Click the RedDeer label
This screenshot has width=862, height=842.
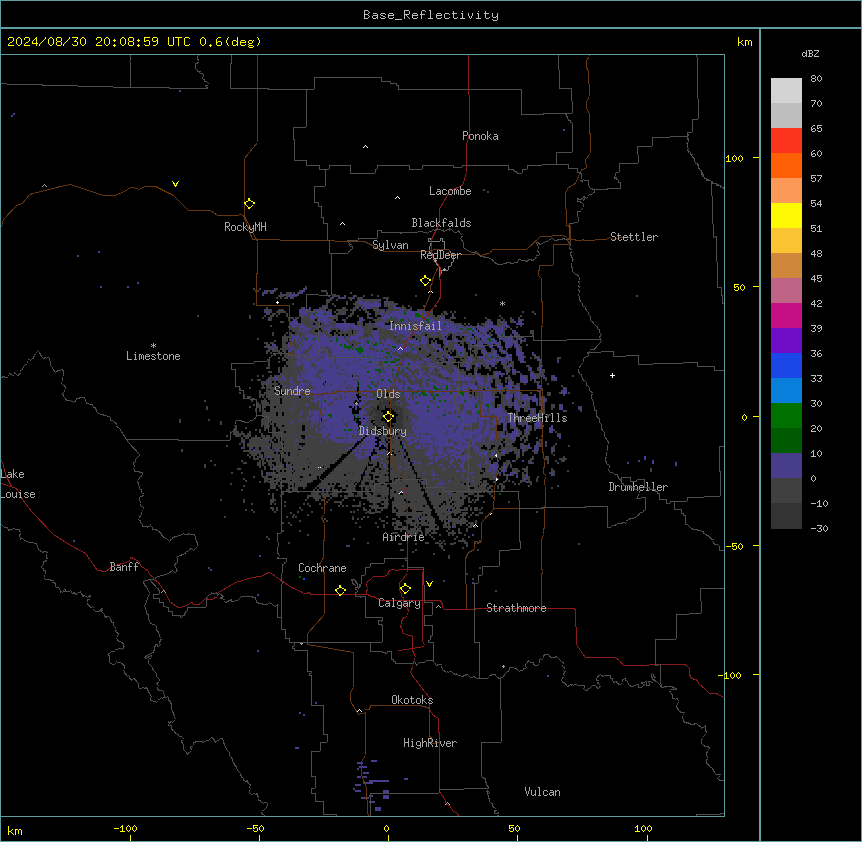point(440,255)
